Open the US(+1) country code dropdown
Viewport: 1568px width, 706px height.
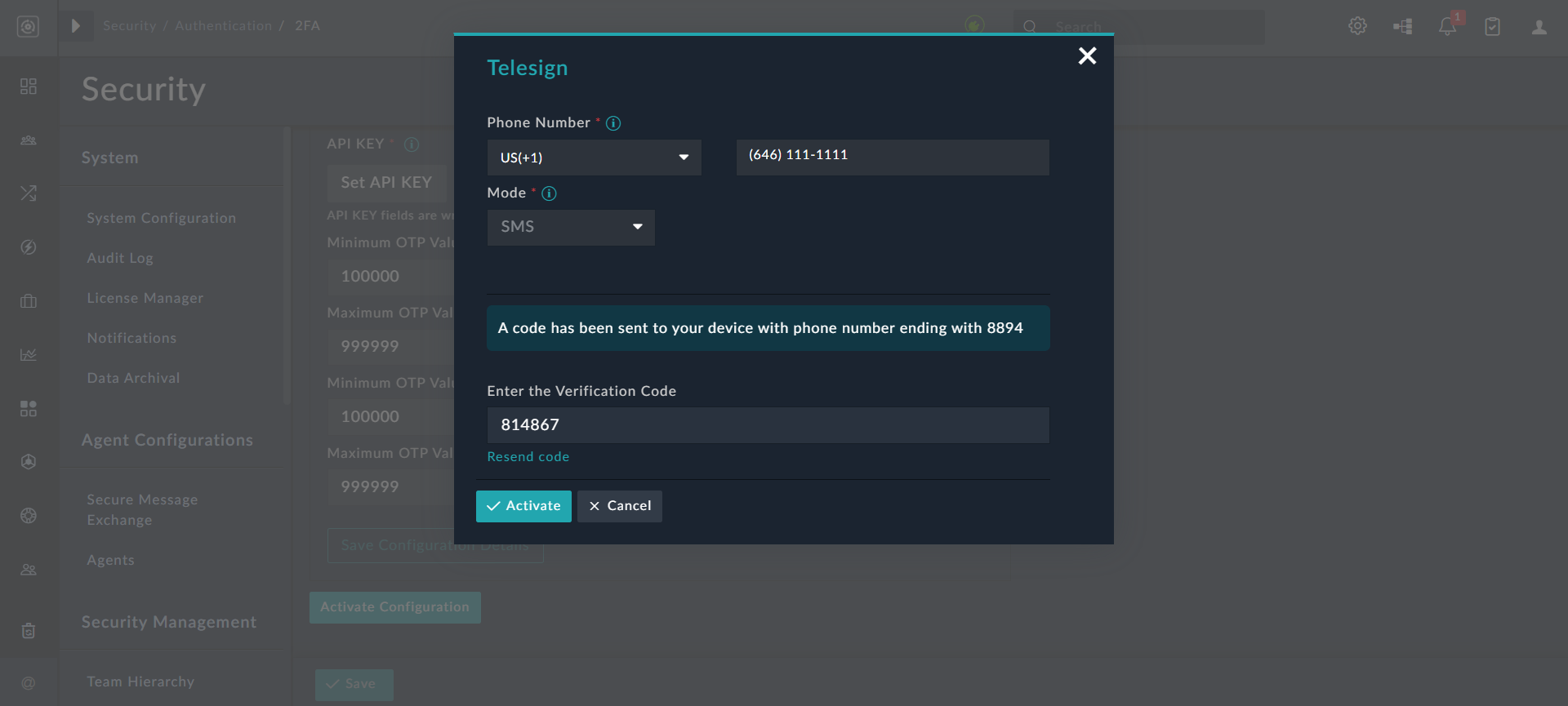pyautogui.click(x=594, y=158)
